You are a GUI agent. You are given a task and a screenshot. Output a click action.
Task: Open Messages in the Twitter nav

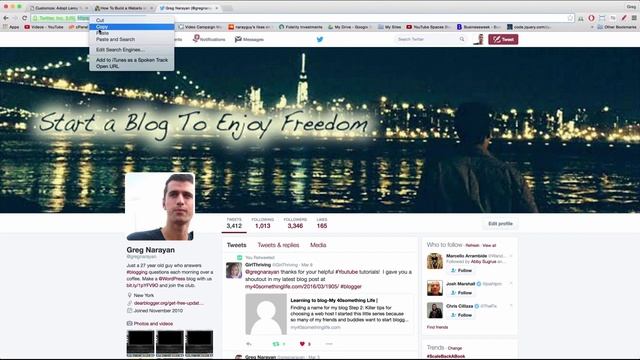(x=249, y=39)
